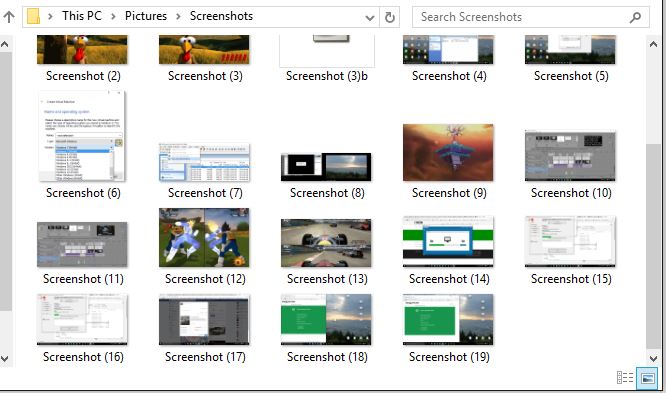The width and height of the screenshot is (666, 393).
Task: Click the Screenshot (6) file name
Action: (83, 193)
